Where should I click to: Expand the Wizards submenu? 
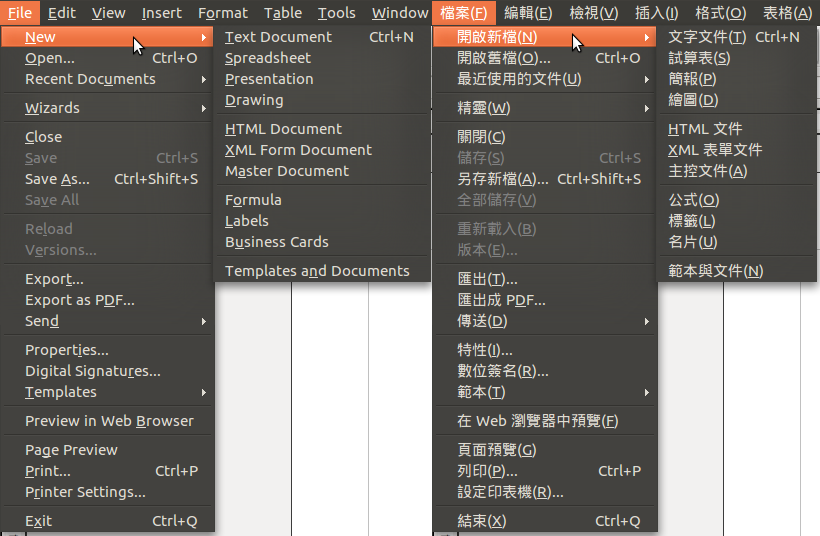pyautogui.click(x=52, y=108)
